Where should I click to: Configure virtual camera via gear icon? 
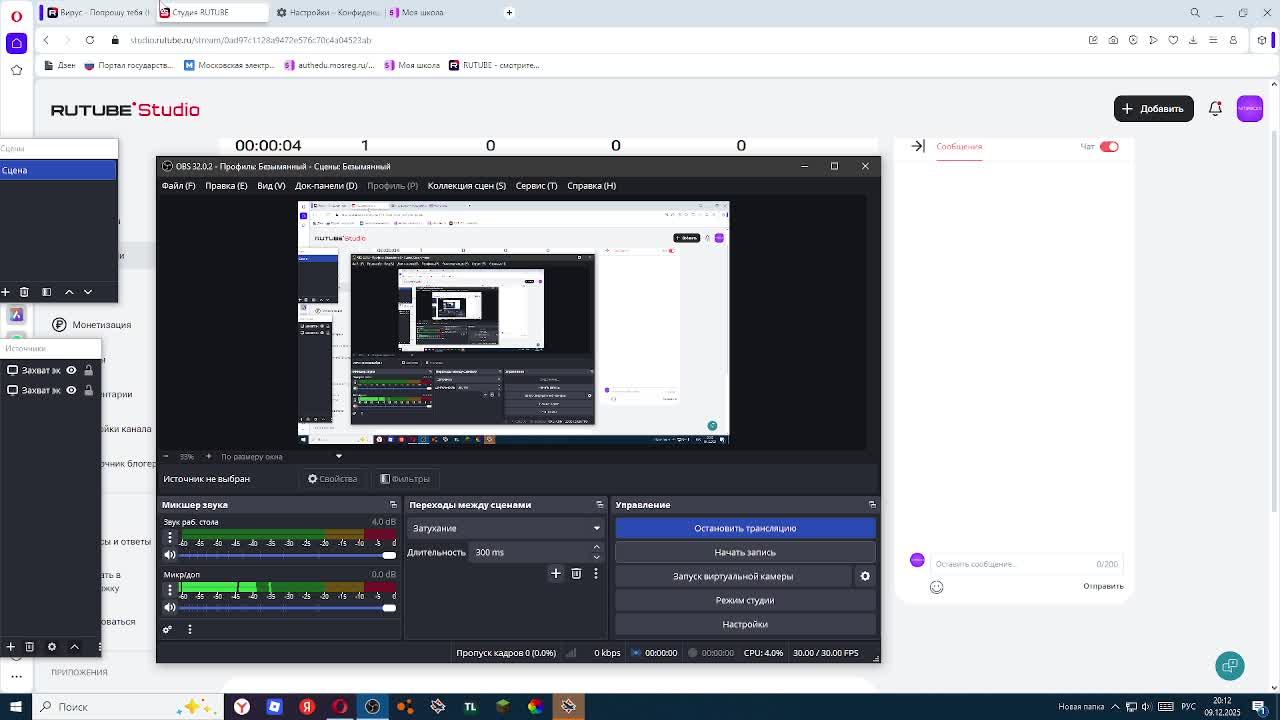865,576
